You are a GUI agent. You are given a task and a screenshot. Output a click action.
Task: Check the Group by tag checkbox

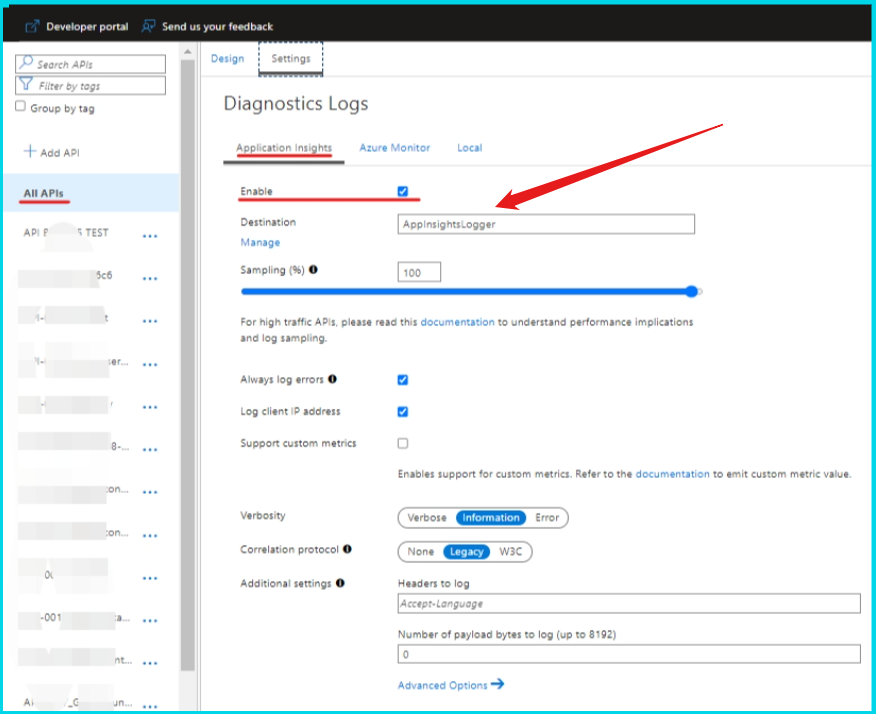tap(21, 107)
